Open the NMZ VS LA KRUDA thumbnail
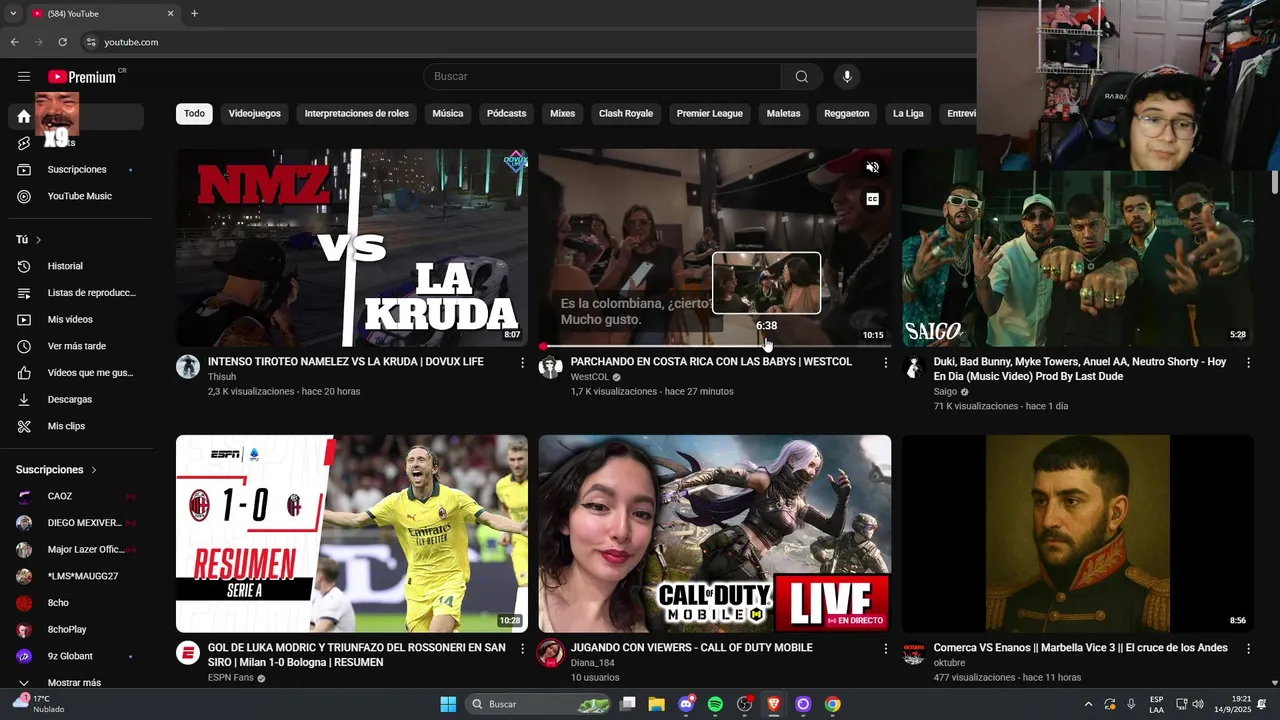This screenshot has width=1280, height=720. tap(352, 248)
